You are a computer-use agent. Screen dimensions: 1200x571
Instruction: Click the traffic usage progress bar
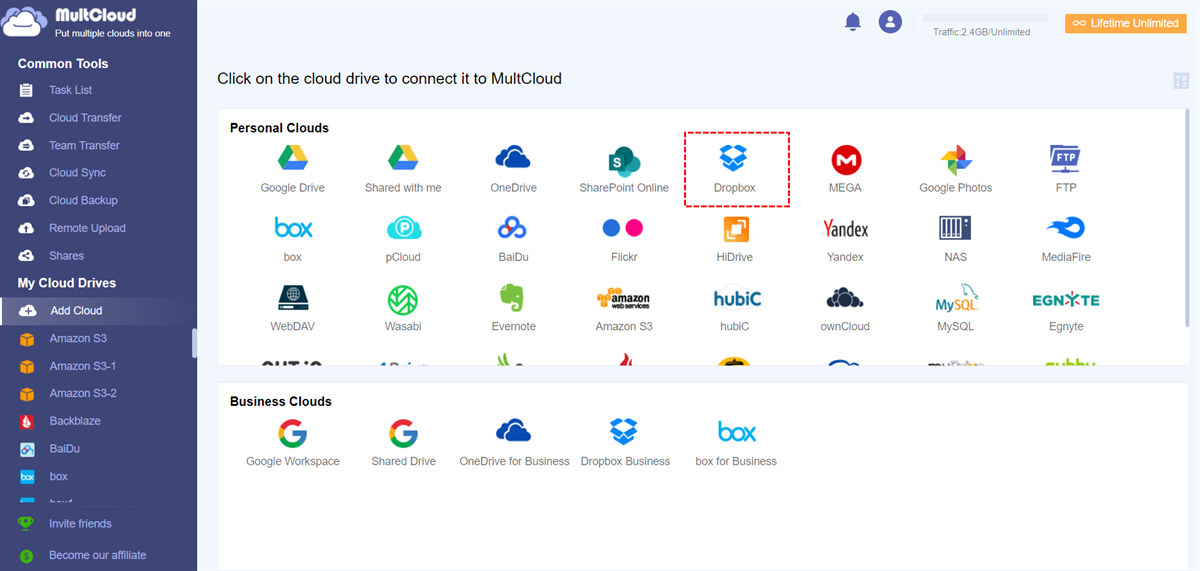coord(985,18)
